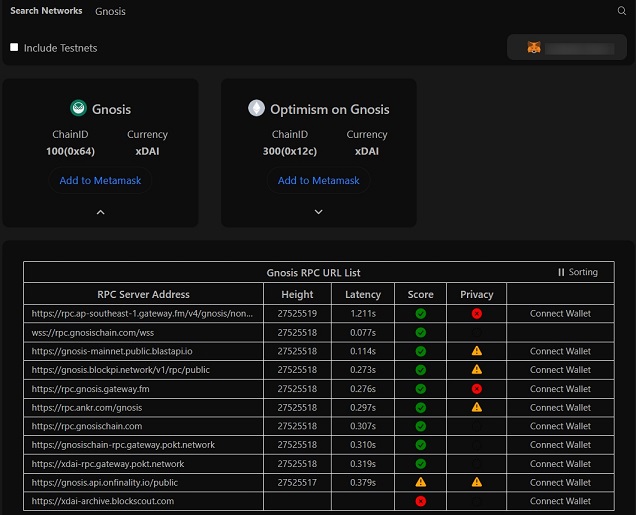Click the Sorting pause icon in table header
Screen dimensions: 636x515
click(x=561, y=272)
